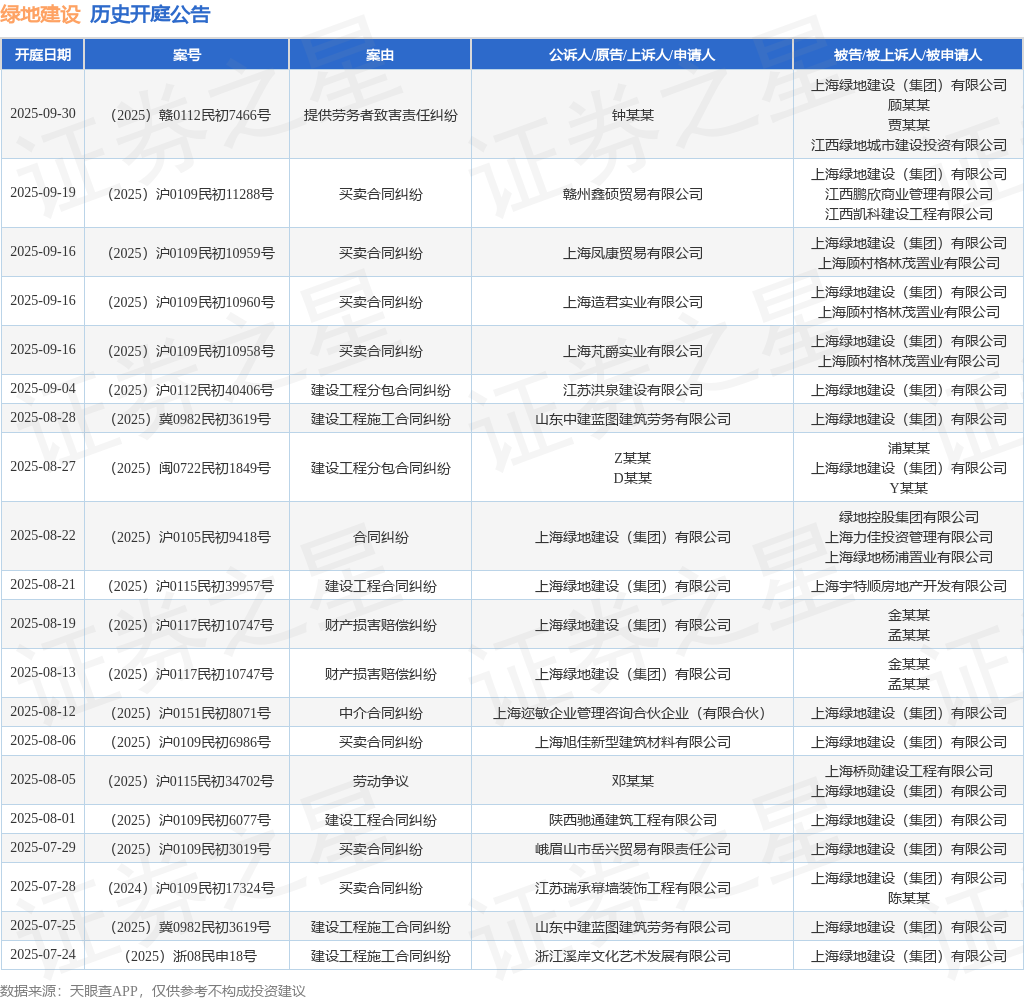This screenshot has width=1024, height=1000.
Task: Click the 开庭日期 column header
Action: tap(42, 55)
